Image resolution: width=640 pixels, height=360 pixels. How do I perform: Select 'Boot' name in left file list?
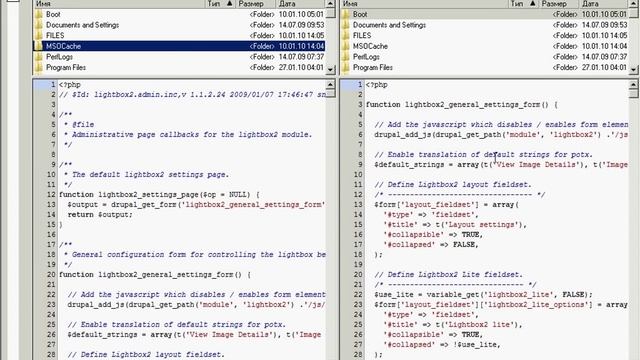click(x=53, y=14)
